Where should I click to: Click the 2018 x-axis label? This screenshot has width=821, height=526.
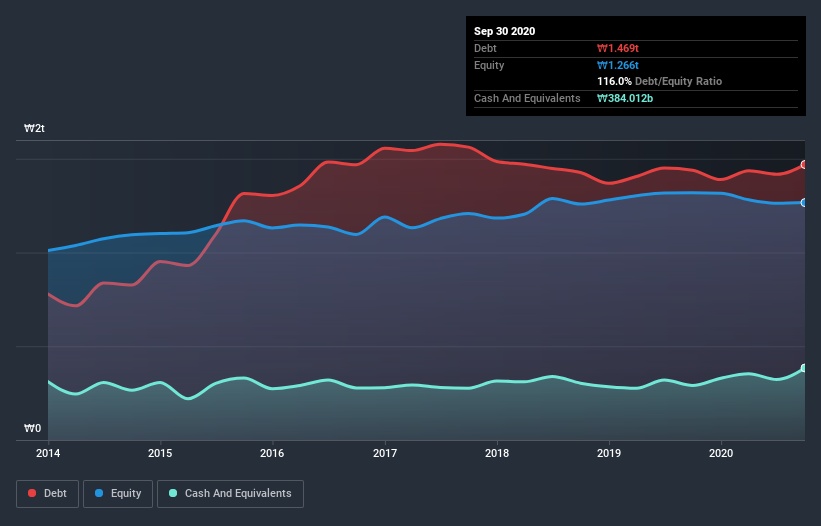497,453
